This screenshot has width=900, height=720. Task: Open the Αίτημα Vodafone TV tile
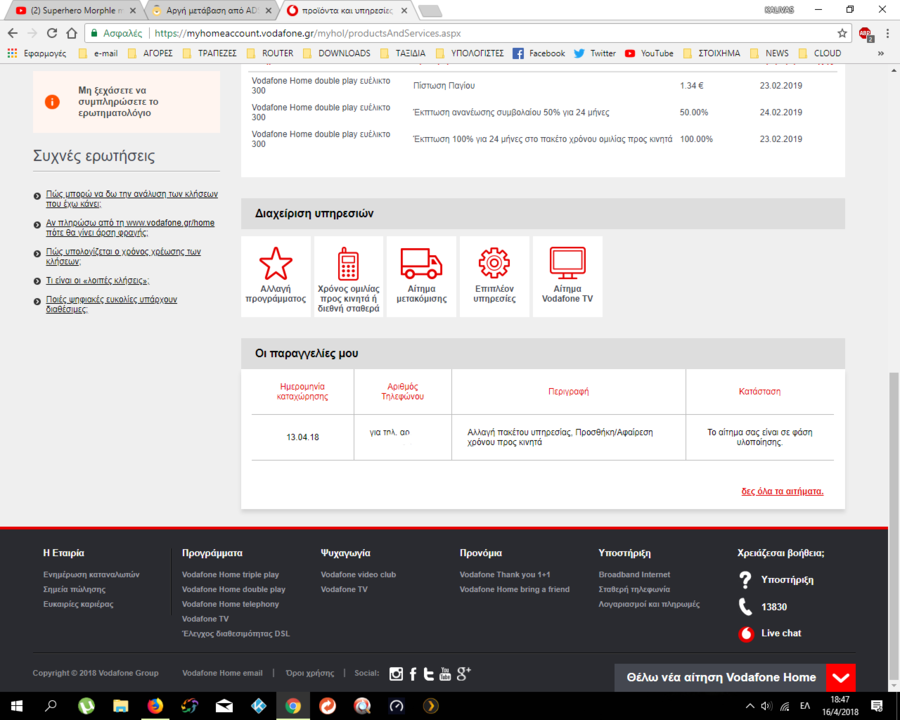click(567, 276)
